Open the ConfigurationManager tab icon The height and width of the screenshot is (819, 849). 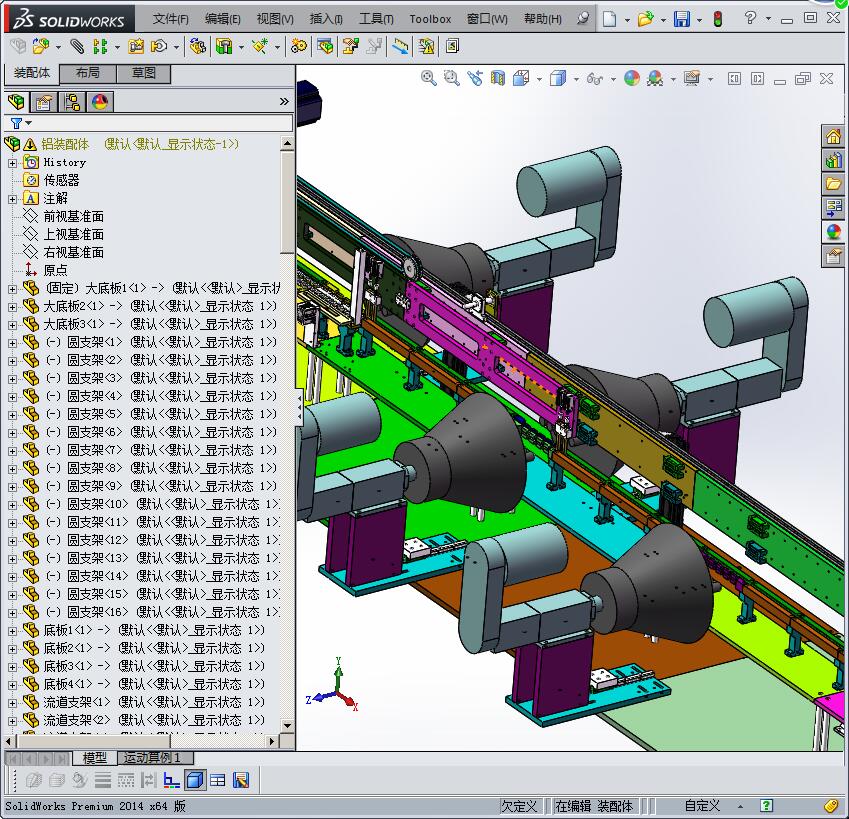point(71,101)
